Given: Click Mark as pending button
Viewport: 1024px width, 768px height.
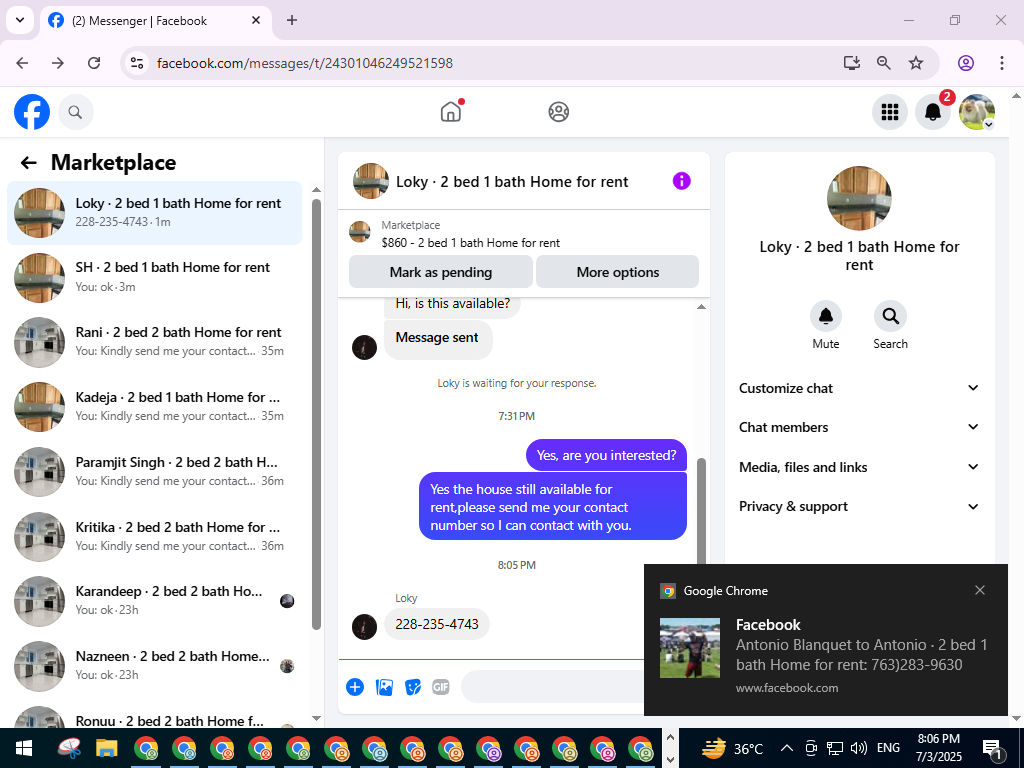Looking at the screenshot, I should click(x=441, y=272).
